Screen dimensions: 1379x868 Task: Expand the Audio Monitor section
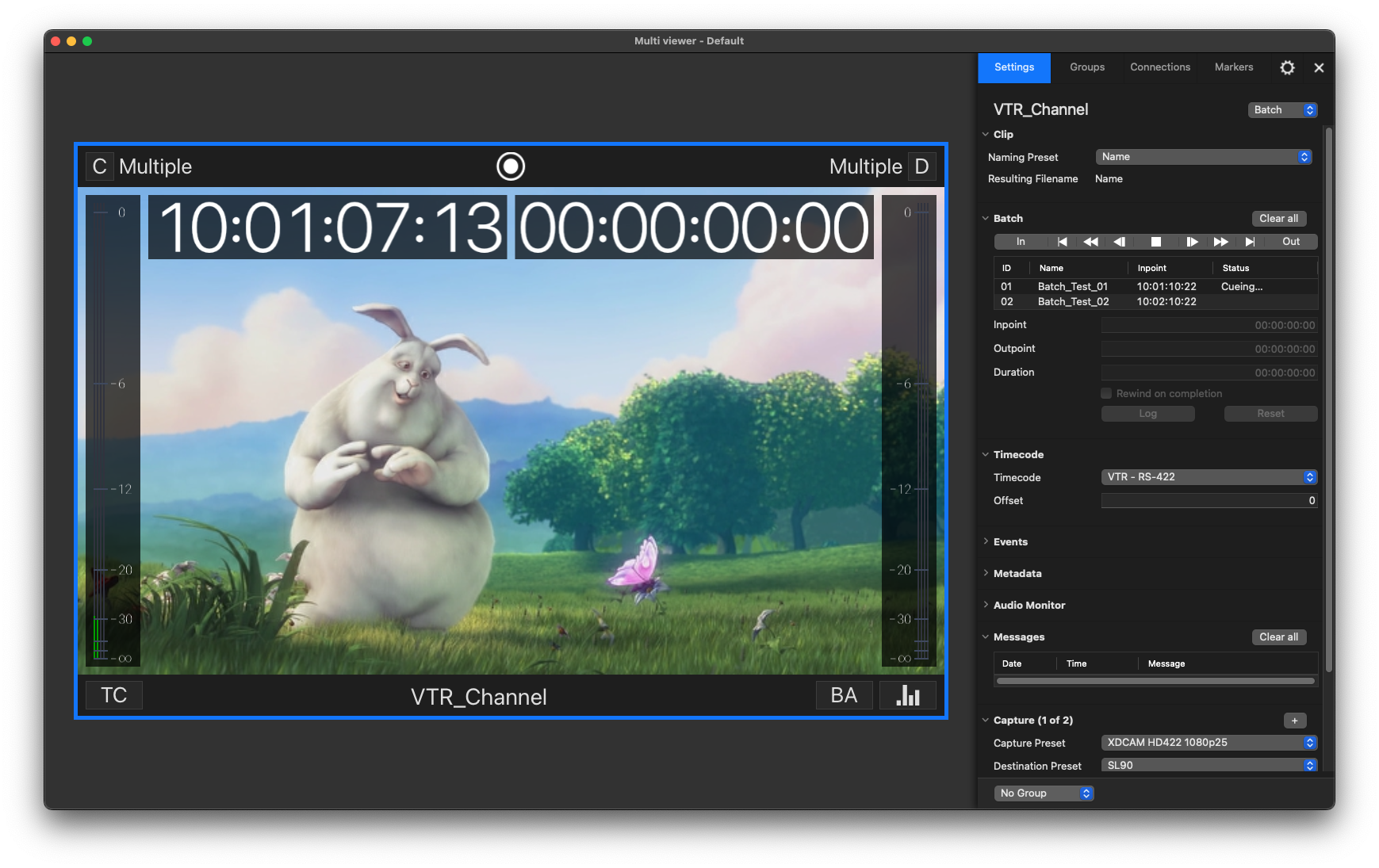click(x=986, y=606)
